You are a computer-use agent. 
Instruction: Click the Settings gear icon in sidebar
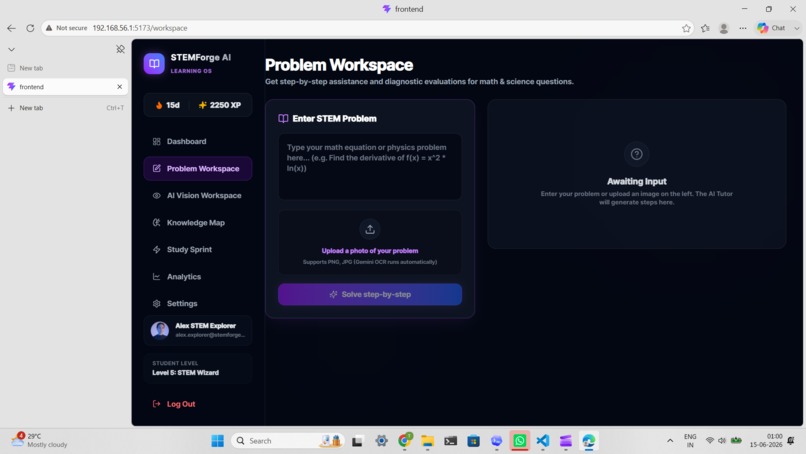(156, 303)
